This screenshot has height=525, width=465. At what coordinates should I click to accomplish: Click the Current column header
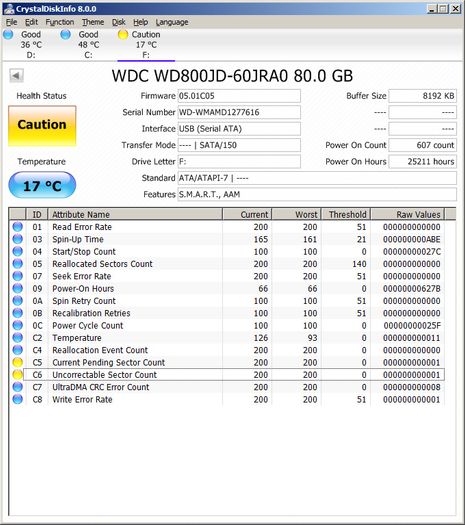click(x=247, y=214)
